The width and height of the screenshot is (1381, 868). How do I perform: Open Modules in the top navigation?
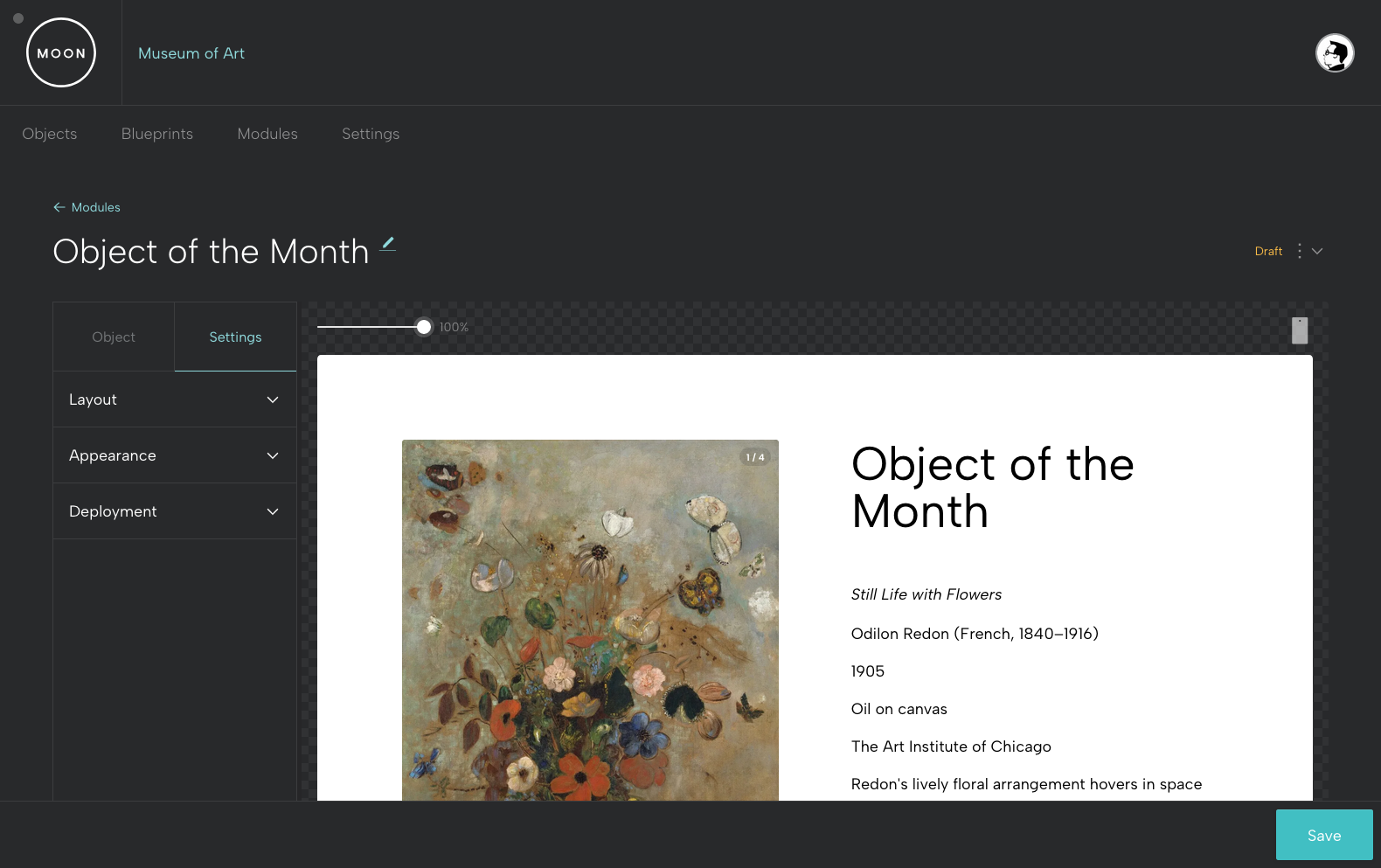pyautogui.click(x=267, y=134)
